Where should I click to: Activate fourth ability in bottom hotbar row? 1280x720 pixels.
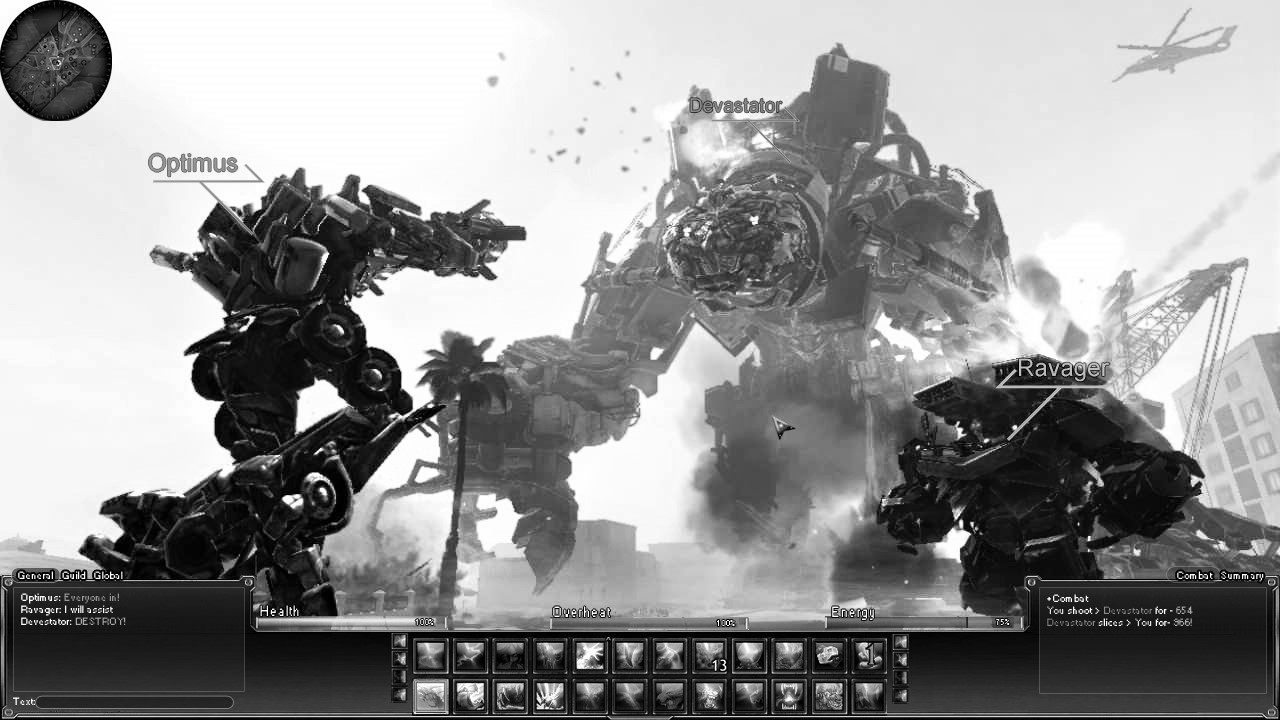point(551,696)
